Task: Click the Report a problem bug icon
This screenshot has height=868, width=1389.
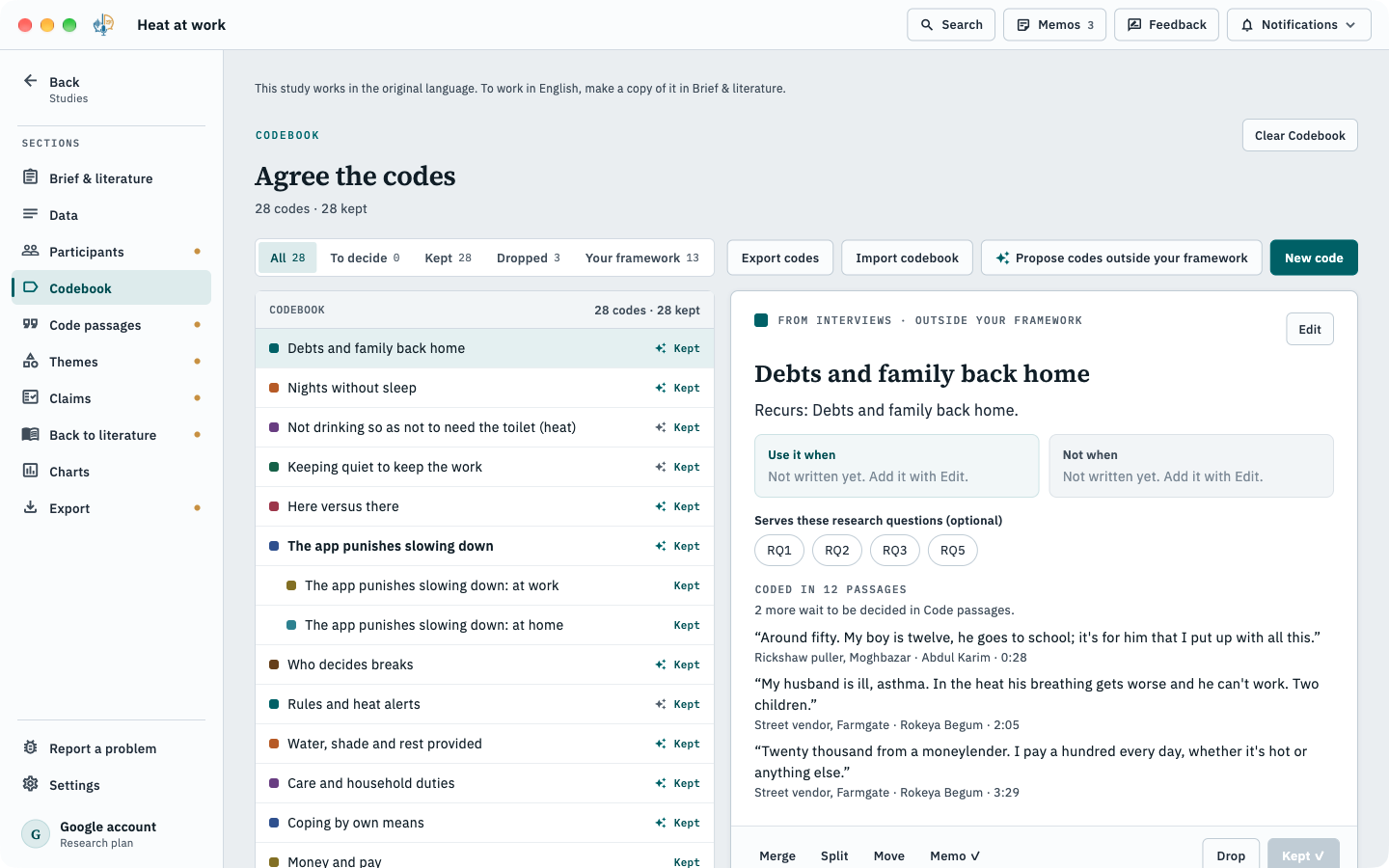Action: (x=31, y=747)
